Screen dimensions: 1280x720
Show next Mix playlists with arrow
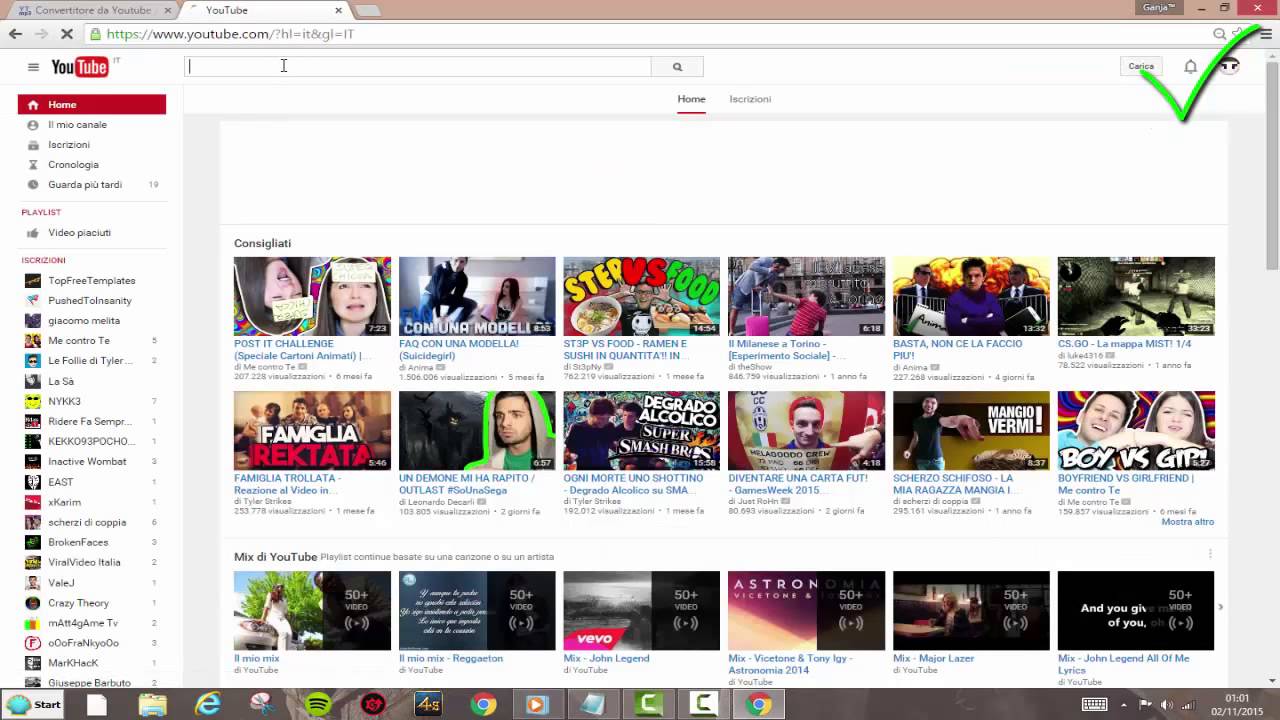click(x=1220, y=607)
